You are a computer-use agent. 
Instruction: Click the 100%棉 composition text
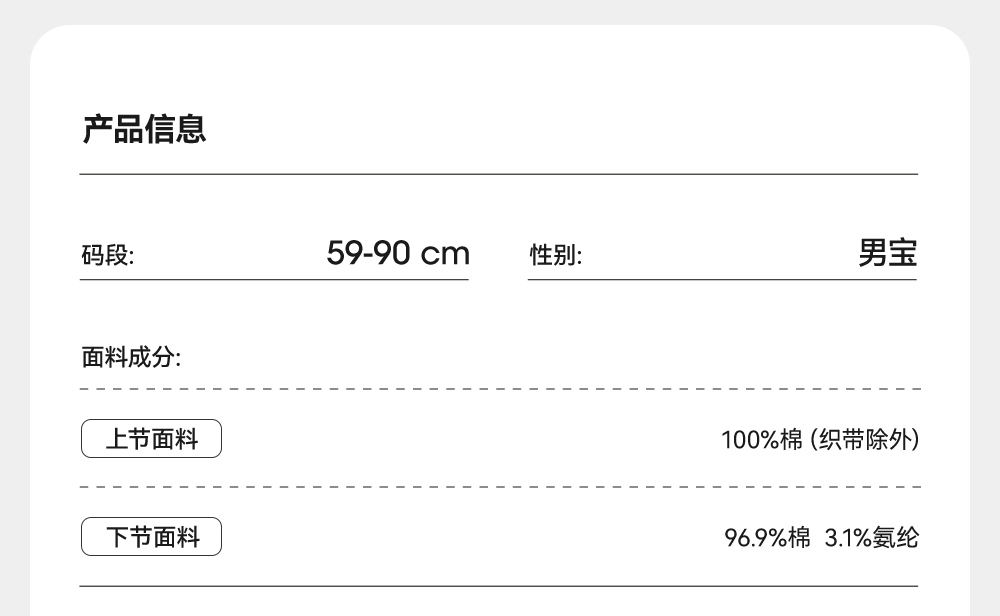(760, 440)
